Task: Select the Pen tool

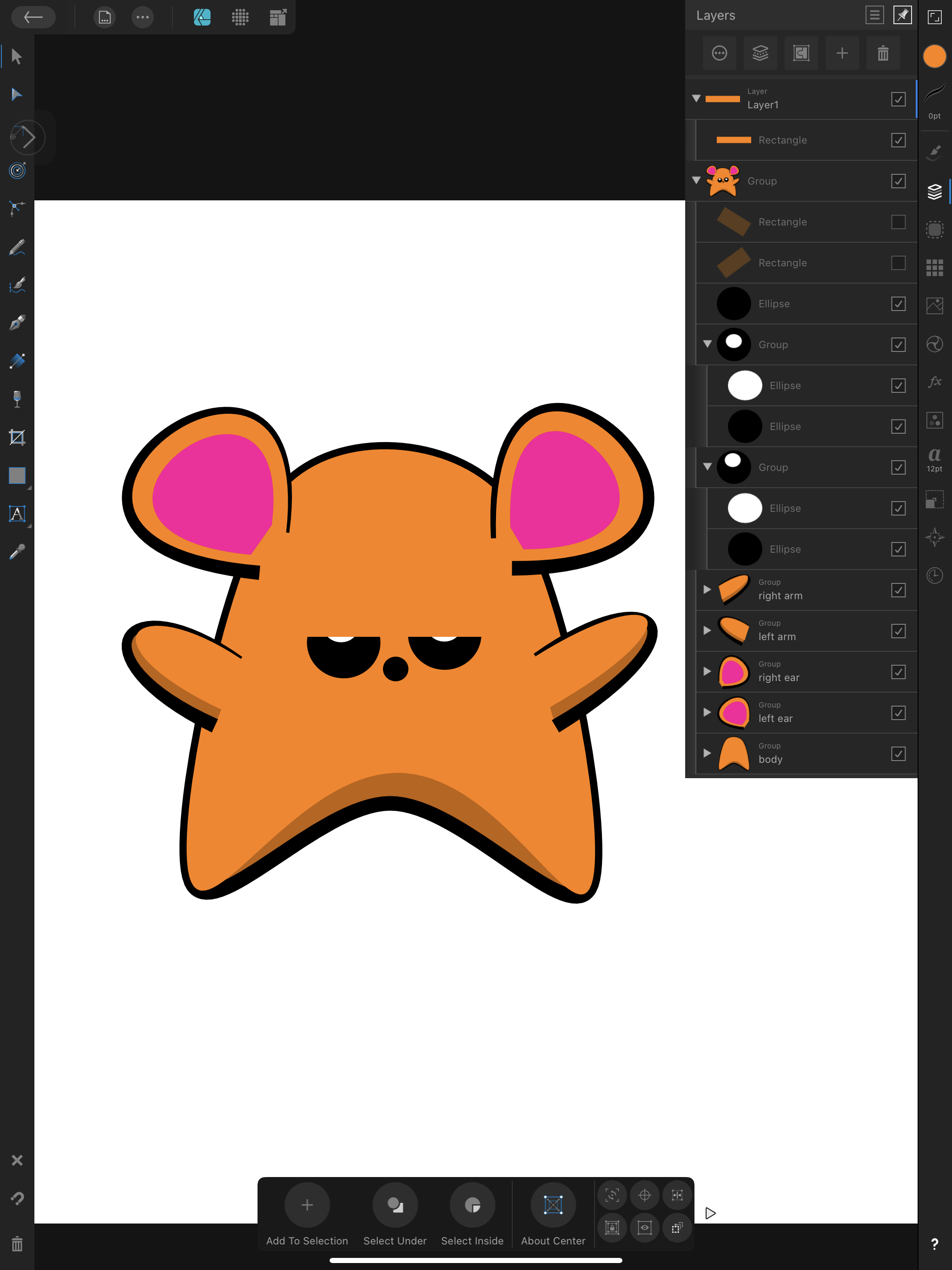Action: point(17,323)
